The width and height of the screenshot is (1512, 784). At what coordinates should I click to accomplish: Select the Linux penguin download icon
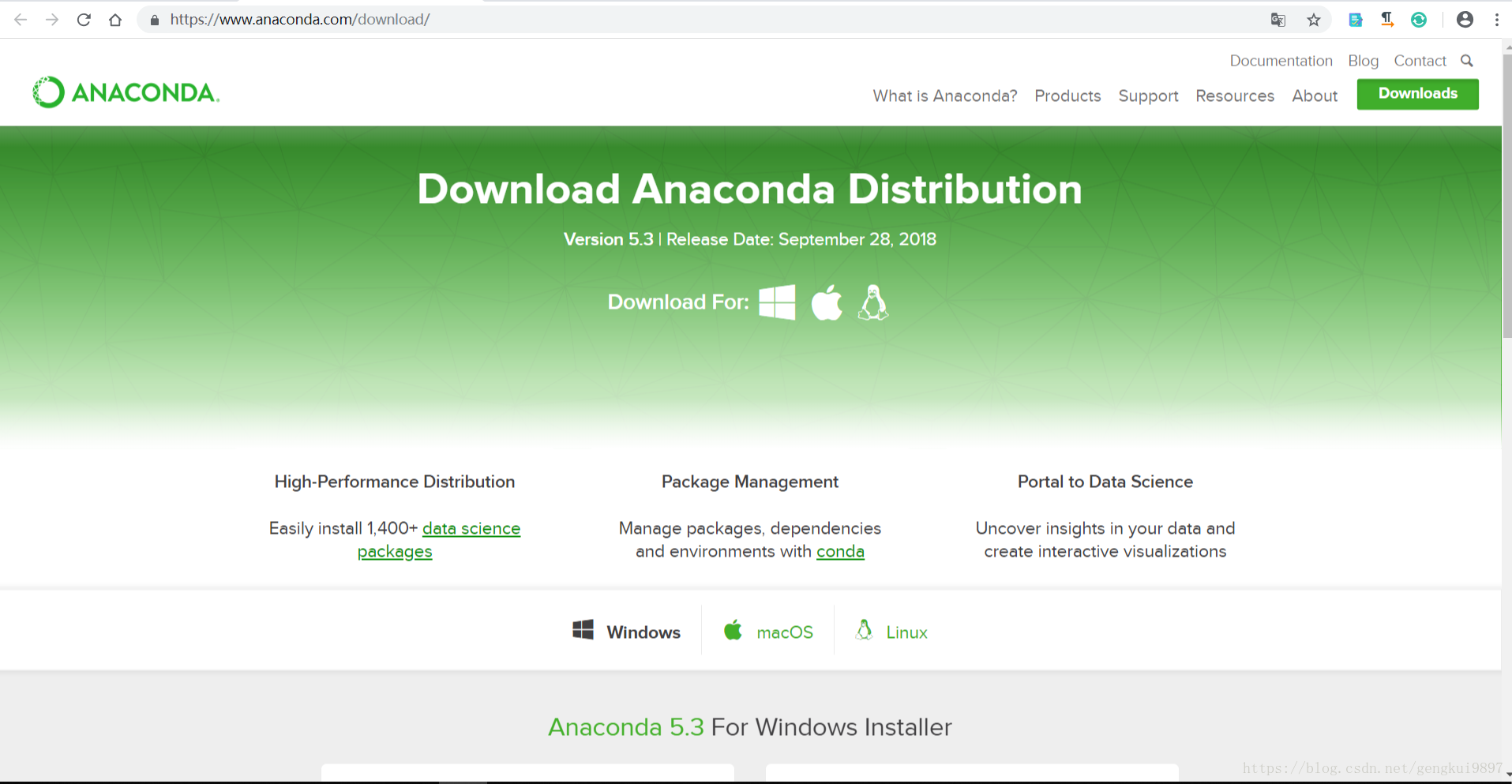tap(872, 302)
